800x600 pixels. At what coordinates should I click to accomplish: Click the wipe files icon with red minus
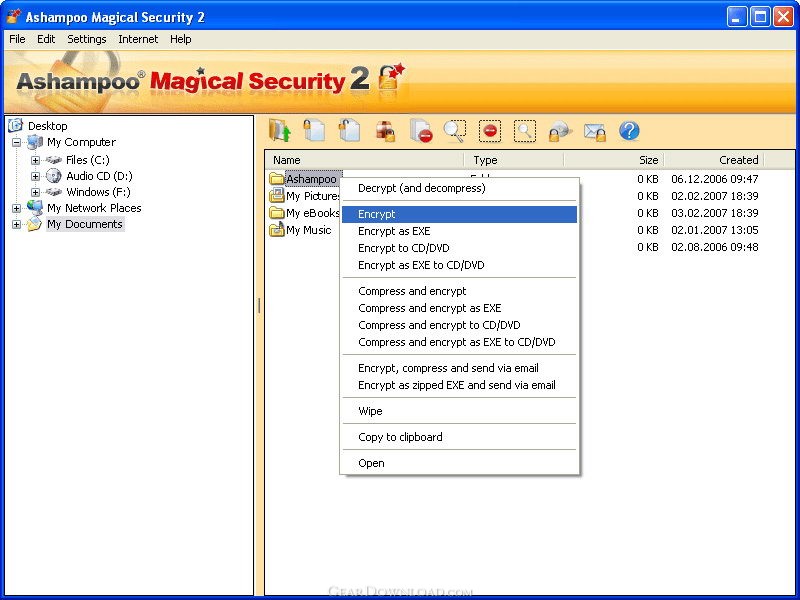421,131
